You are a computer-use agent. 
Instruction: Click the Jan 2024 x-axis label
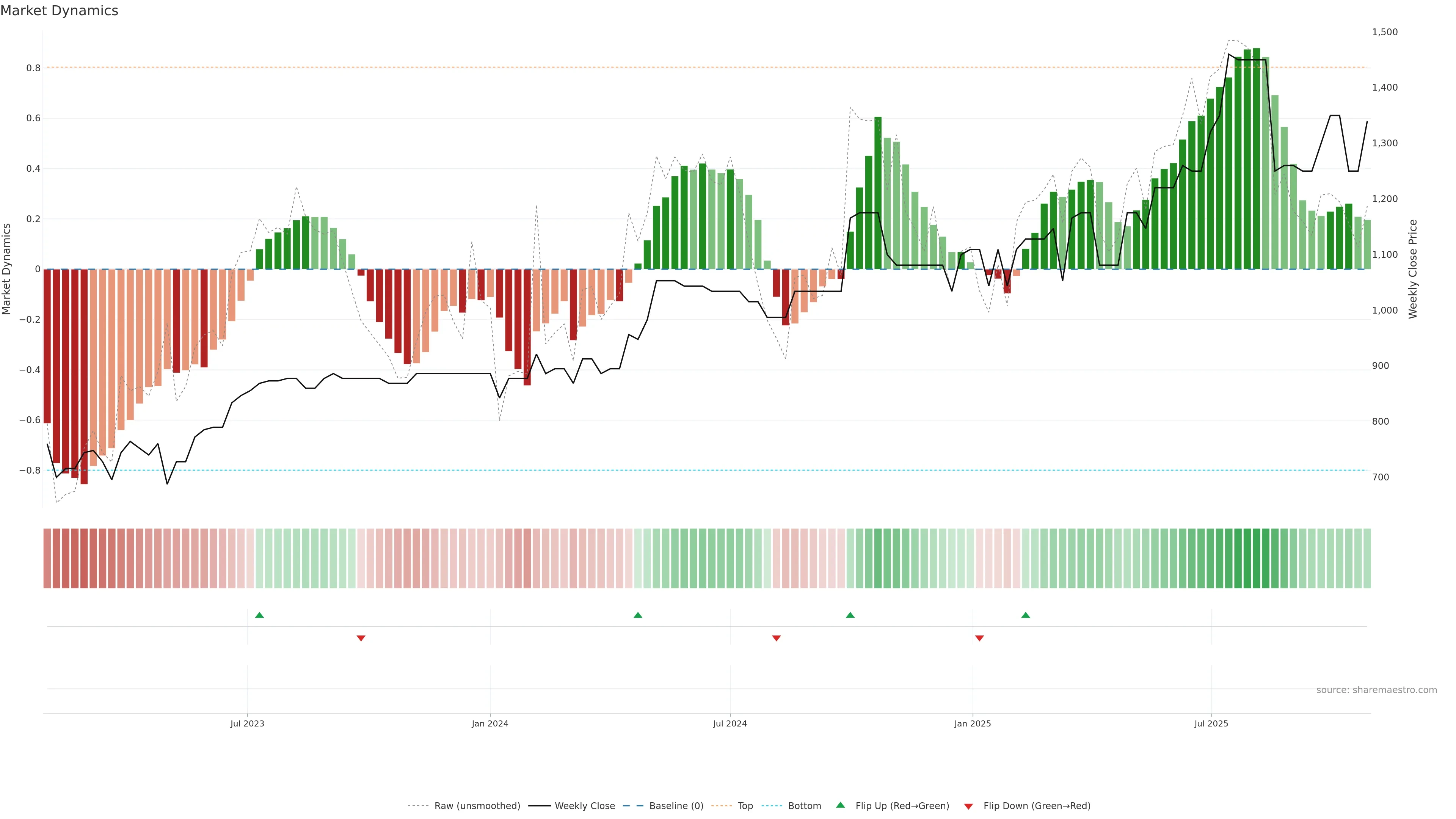tap(490, 723)
